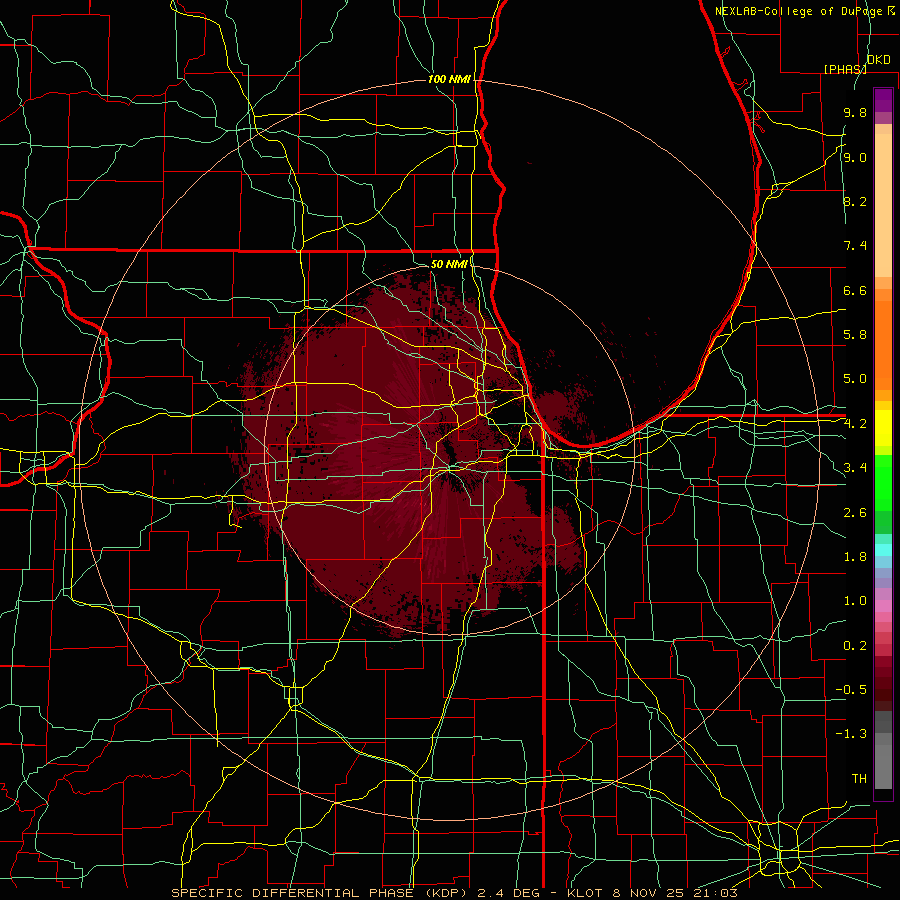Click the gray band near TH
Image resolution: width=900 pixels, height=900 pixels.
click(883, 767)
